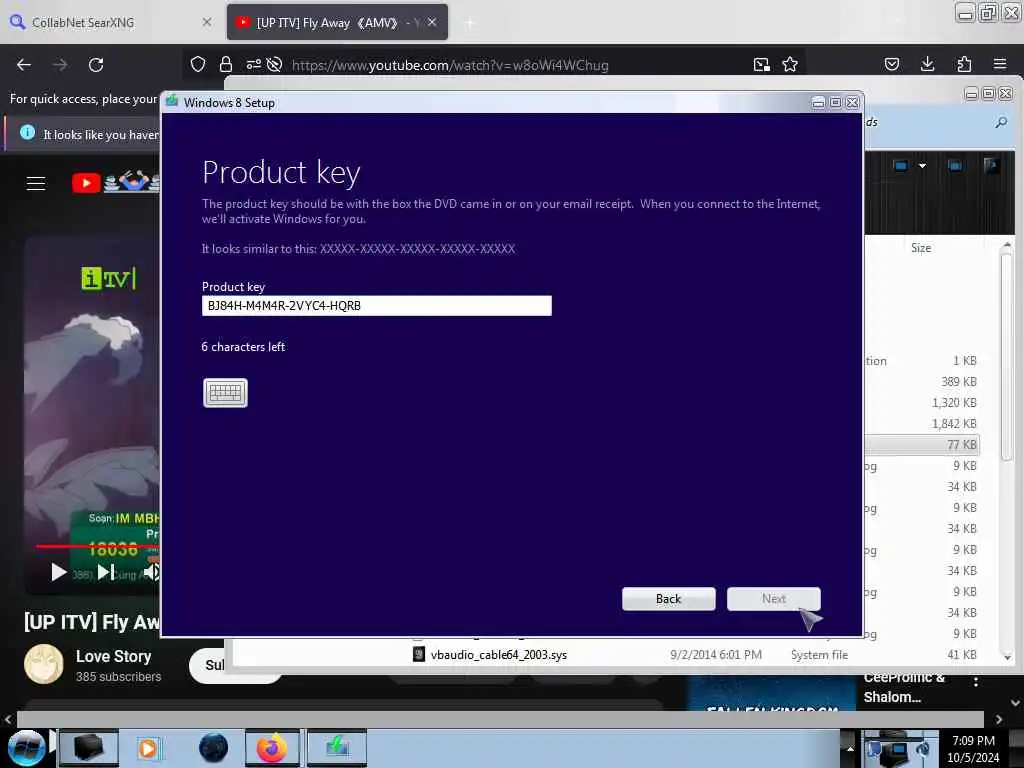Viewport: 1024px width, 768px height.
Task: Open the Firefox hamburger menu
Action: (x=1000, y=64)
